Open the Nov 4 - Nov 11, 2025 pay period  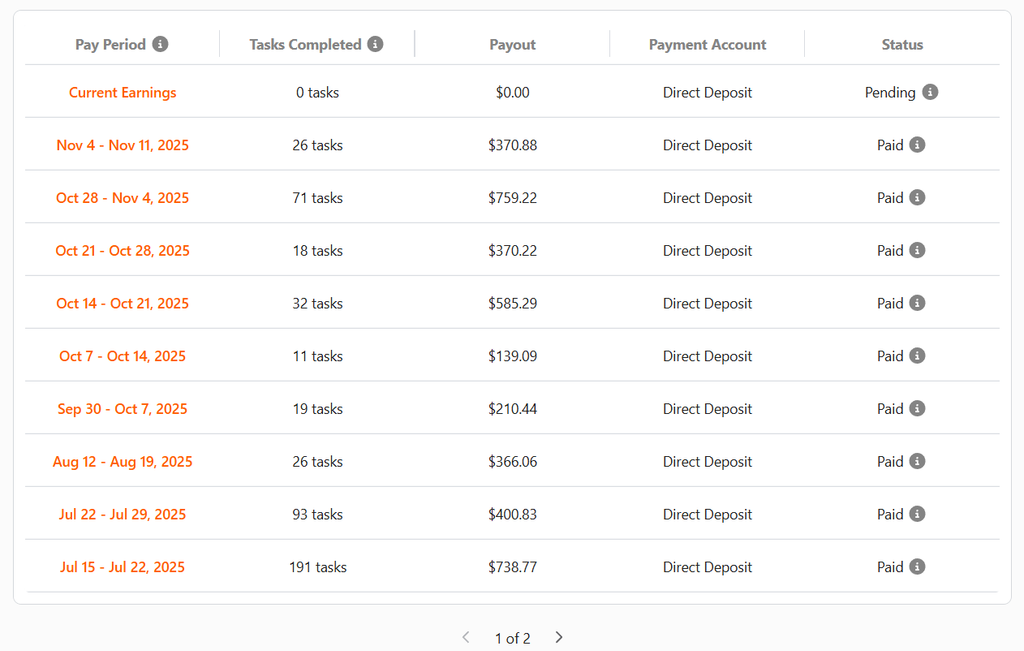tap(123, 145)
